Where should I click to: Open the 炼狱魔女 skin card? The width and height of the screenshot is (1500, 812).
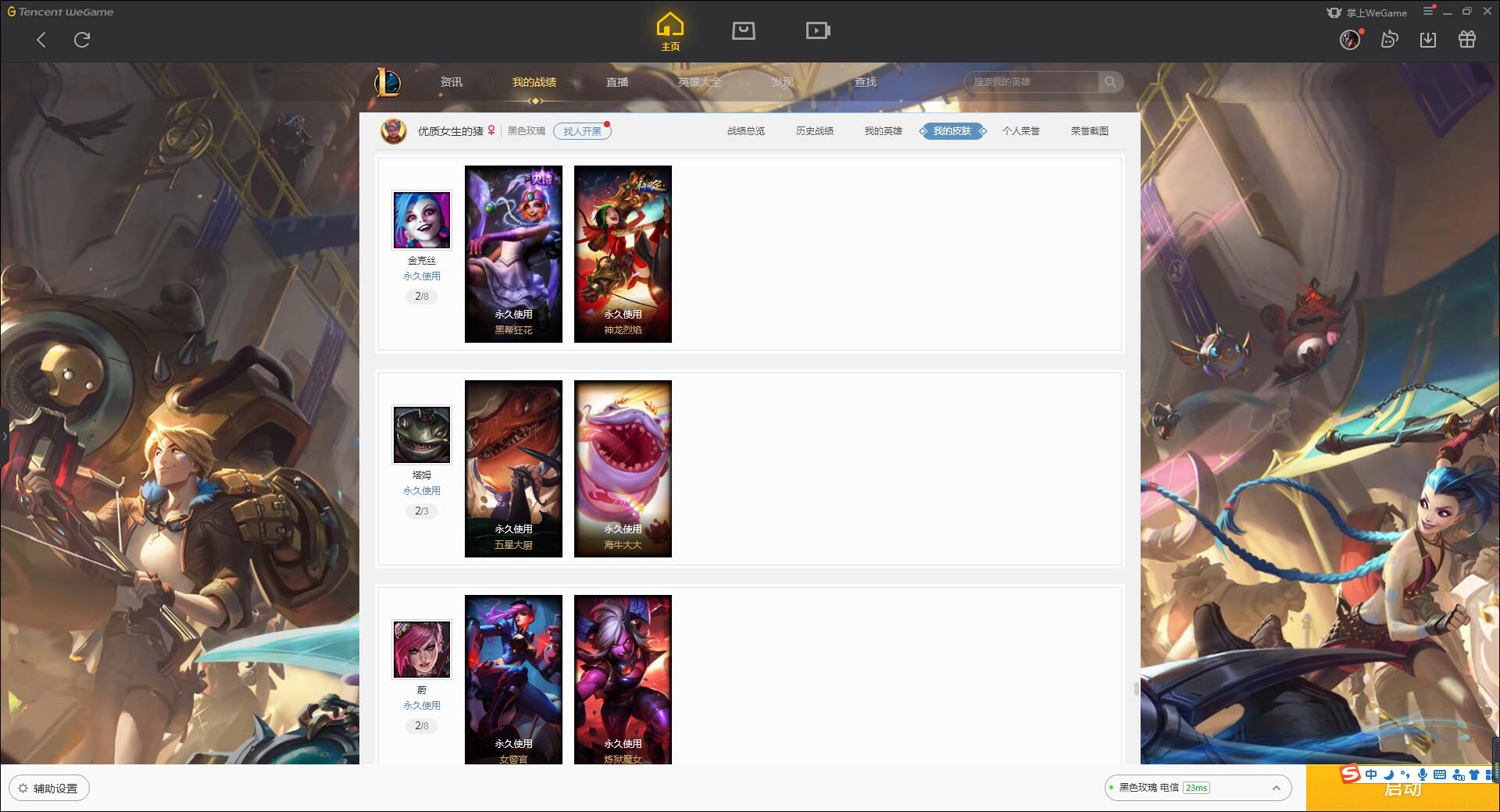coord(623,679)
